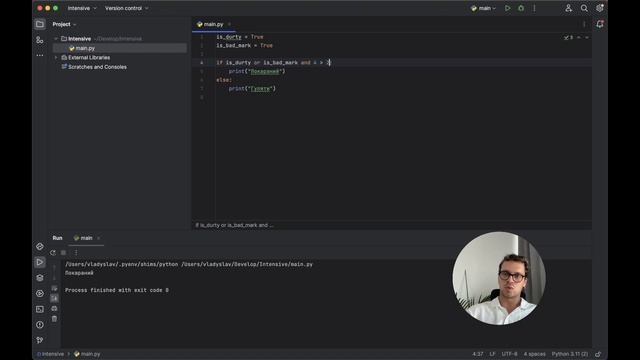Screen dimensions: 640x360
Task: Start debugging with the bug icon
Action: coord(521,8)
